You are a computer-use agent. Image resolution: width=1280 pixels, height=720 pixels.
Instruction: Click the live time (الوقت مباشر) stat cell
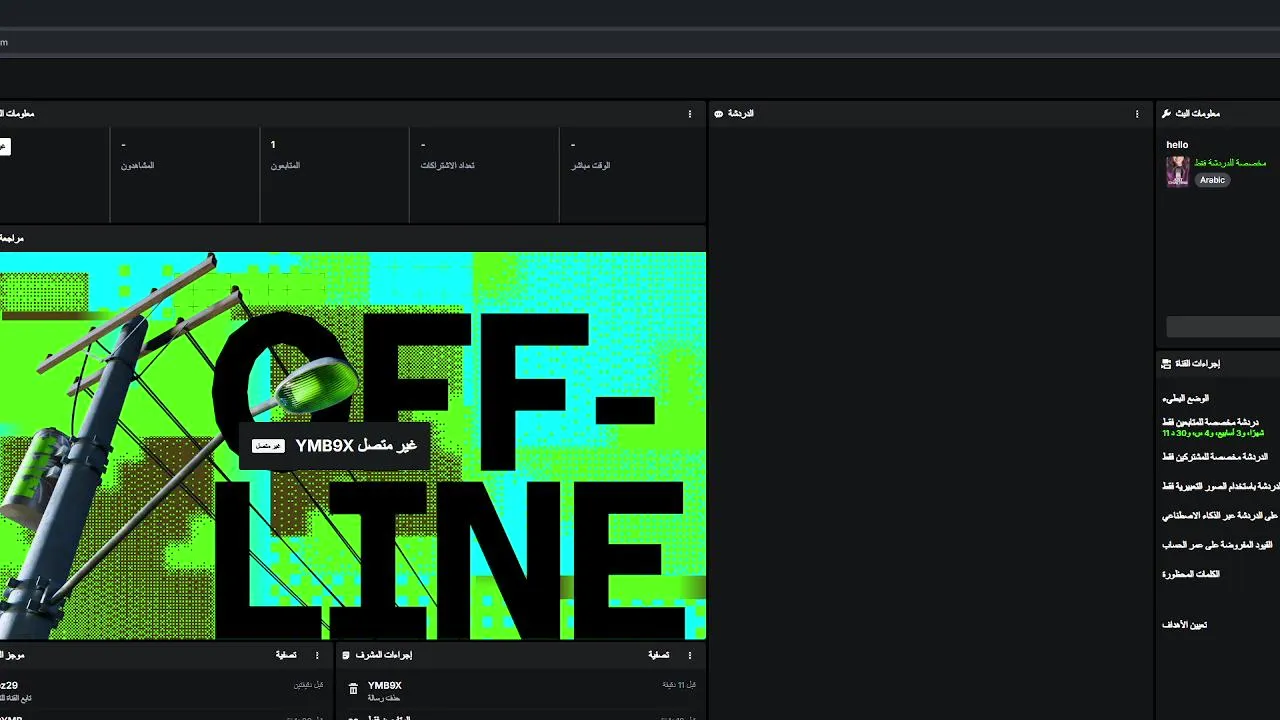(633, 174)
